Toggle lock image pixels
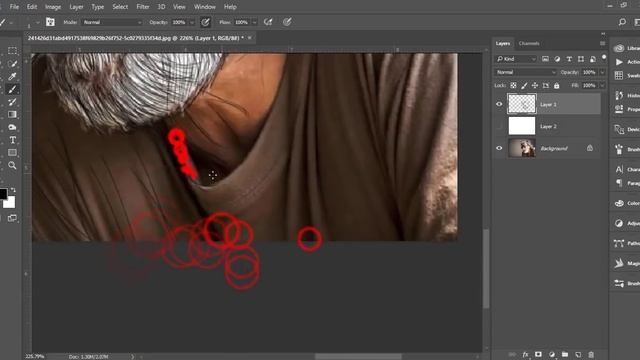 click(x=524, y=85)
